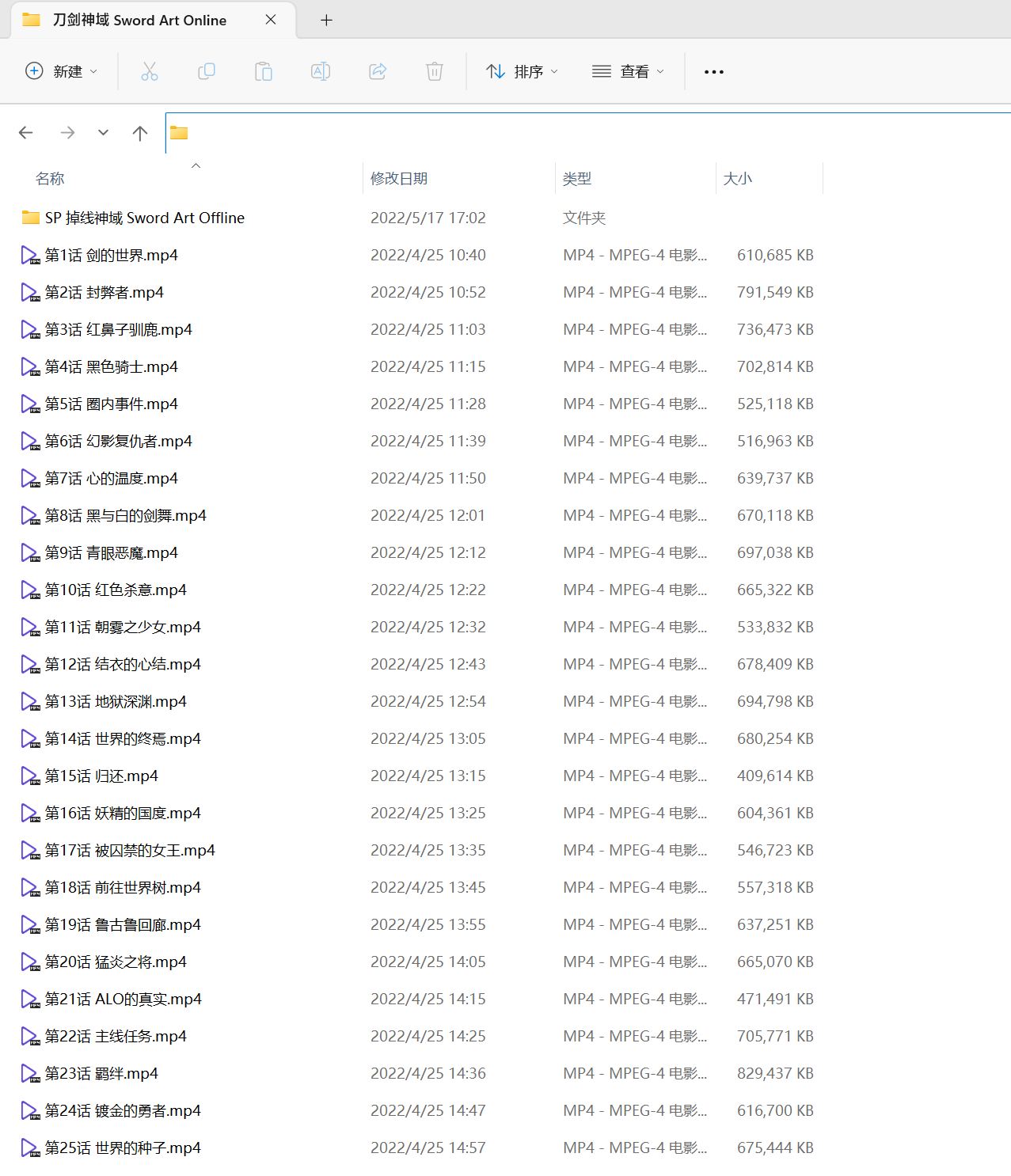
Task: Select file 第15话 归还.mp4
Action: tap(101, 776)
